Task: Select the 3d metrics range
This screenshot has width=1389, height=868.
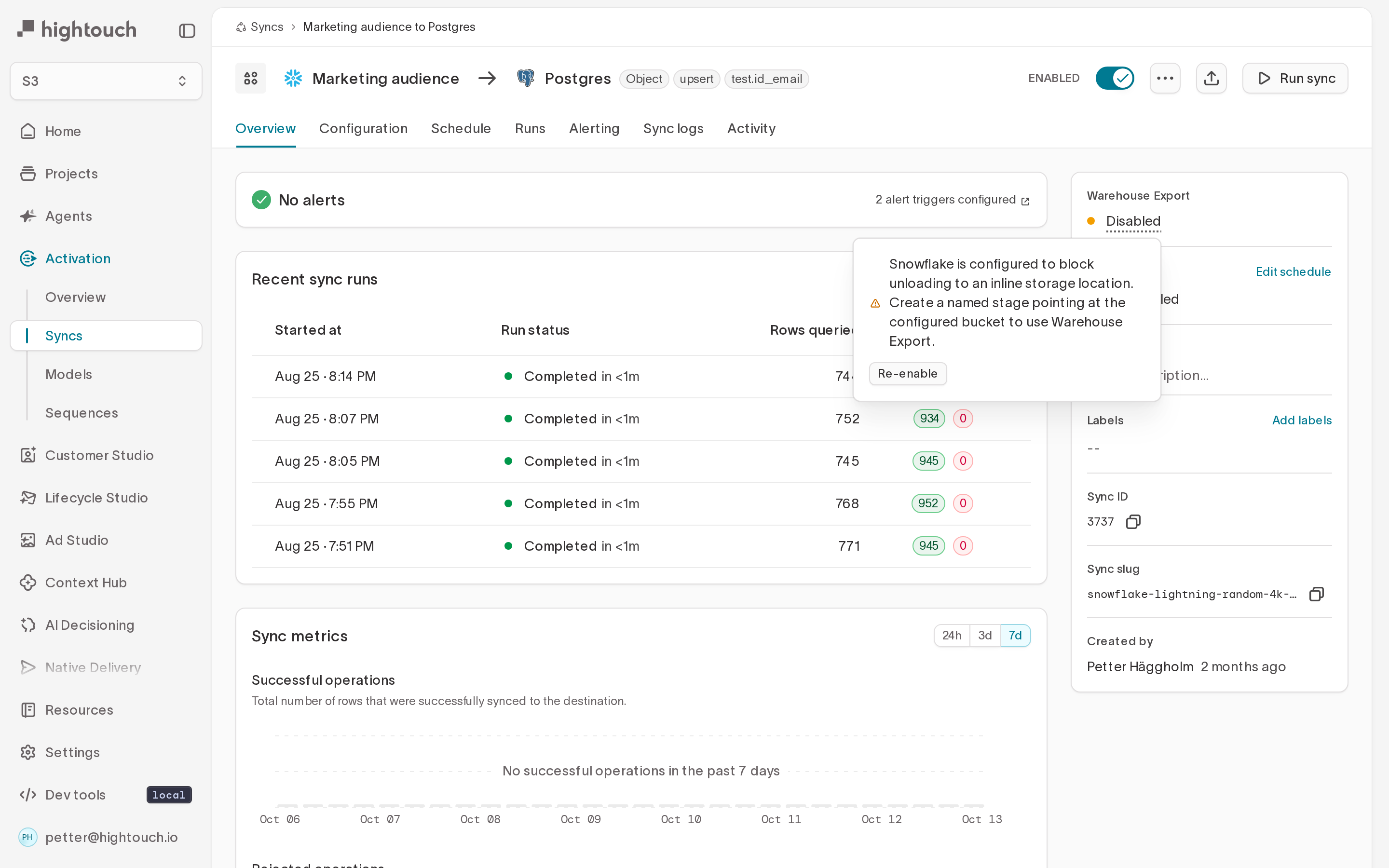Action: tap(985, 636)
